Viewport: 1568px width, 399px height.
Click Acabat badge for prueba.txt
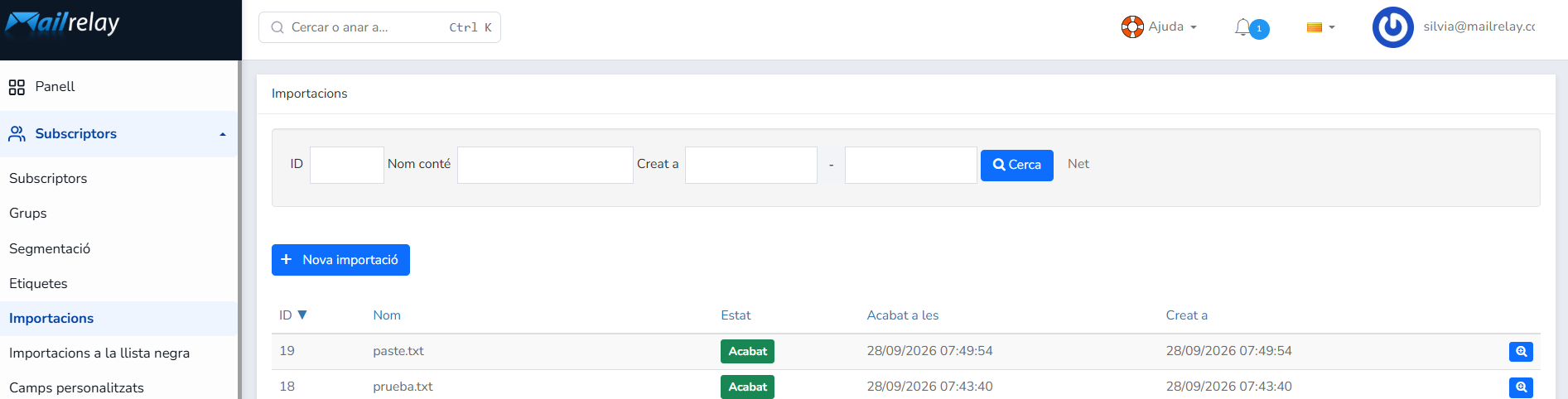747,387
